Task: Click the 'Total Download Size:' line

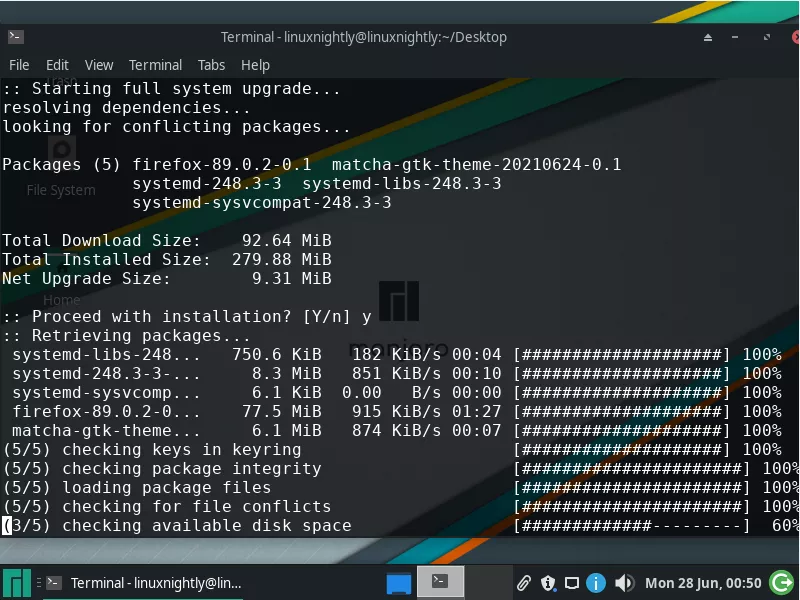Action: pyautogui.click(x=167, y=240)
